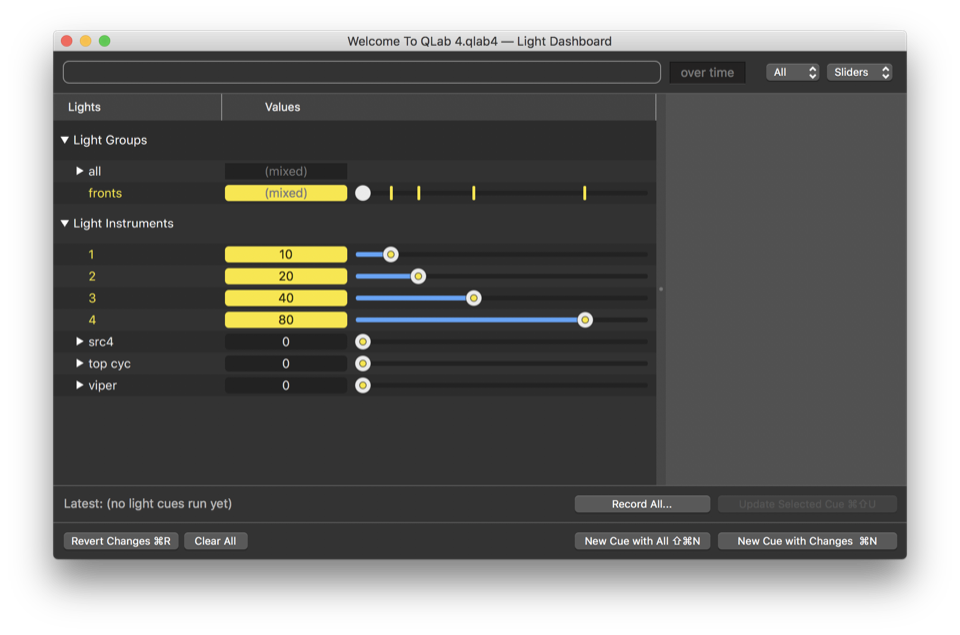Screen dimensions: 960x635
Task: Create New Cue with Changes
Action: click(x=807, y=541)
